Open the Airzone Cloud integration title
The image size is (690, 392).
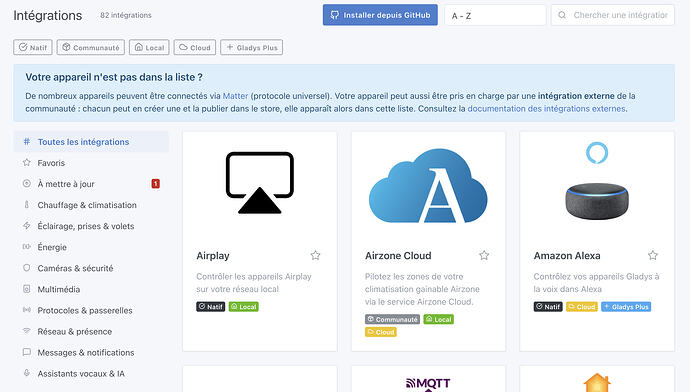click(398, 256)
